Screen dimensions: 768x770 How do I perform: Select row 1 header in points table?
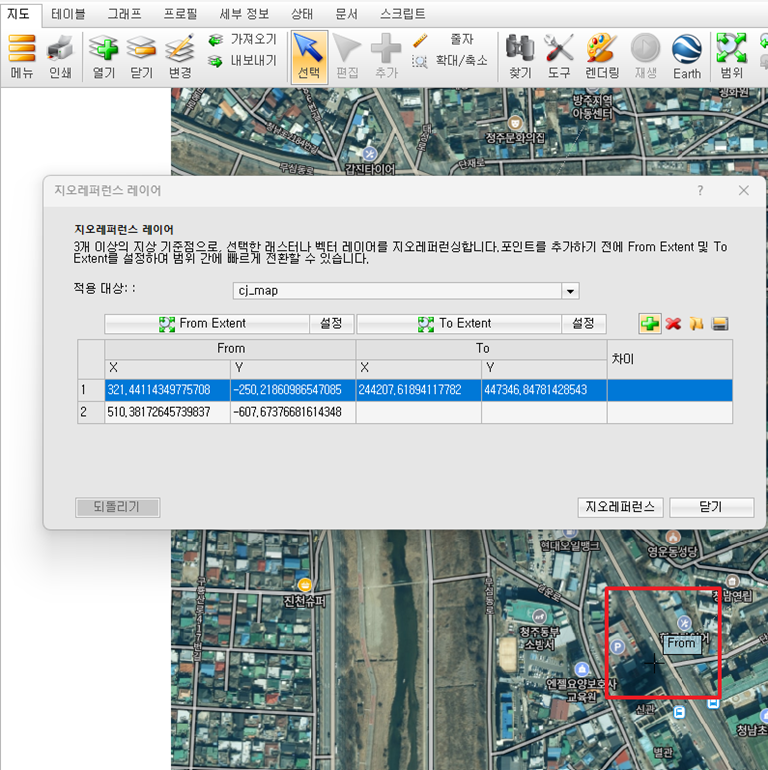click(x=91, y=390)
